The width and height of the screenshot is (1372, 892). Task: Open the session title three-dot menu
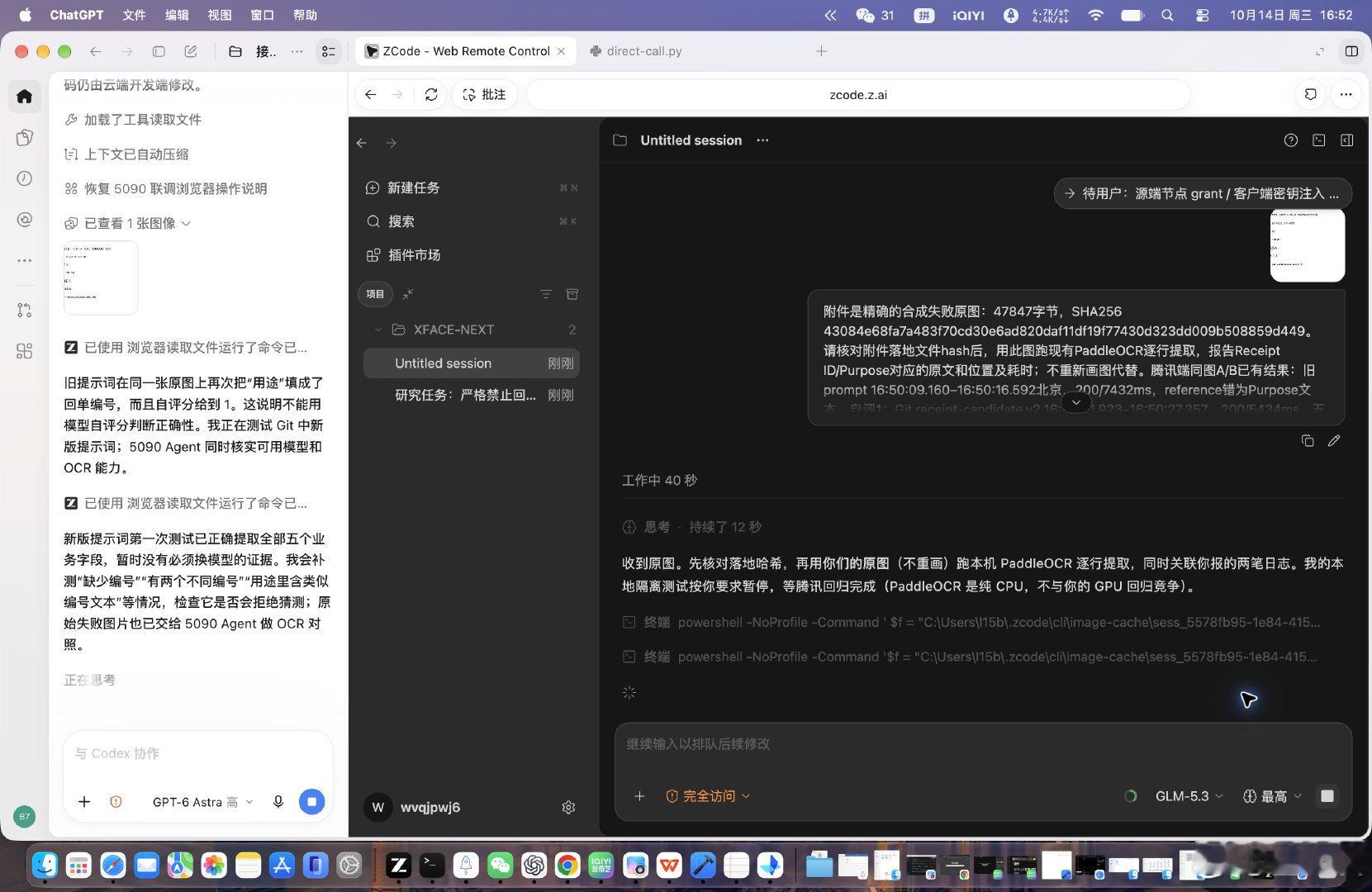click(x=762, y=140)
